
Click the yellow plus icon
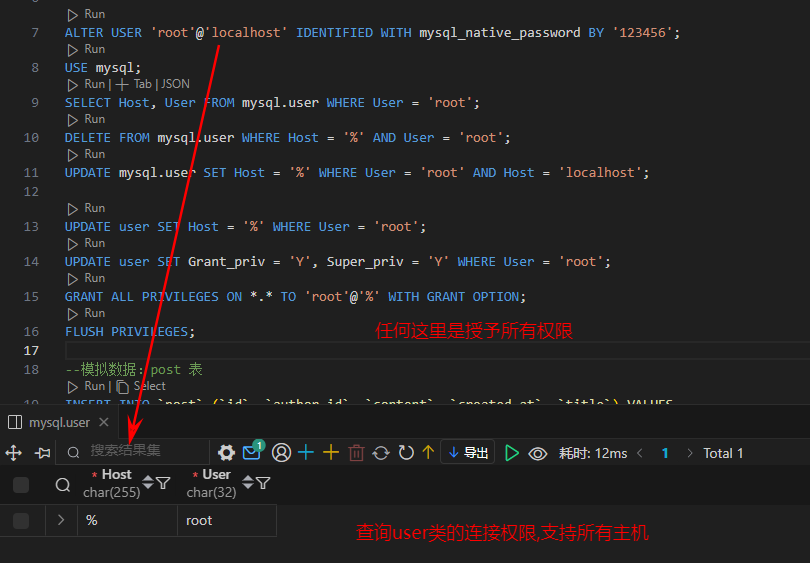331,452
